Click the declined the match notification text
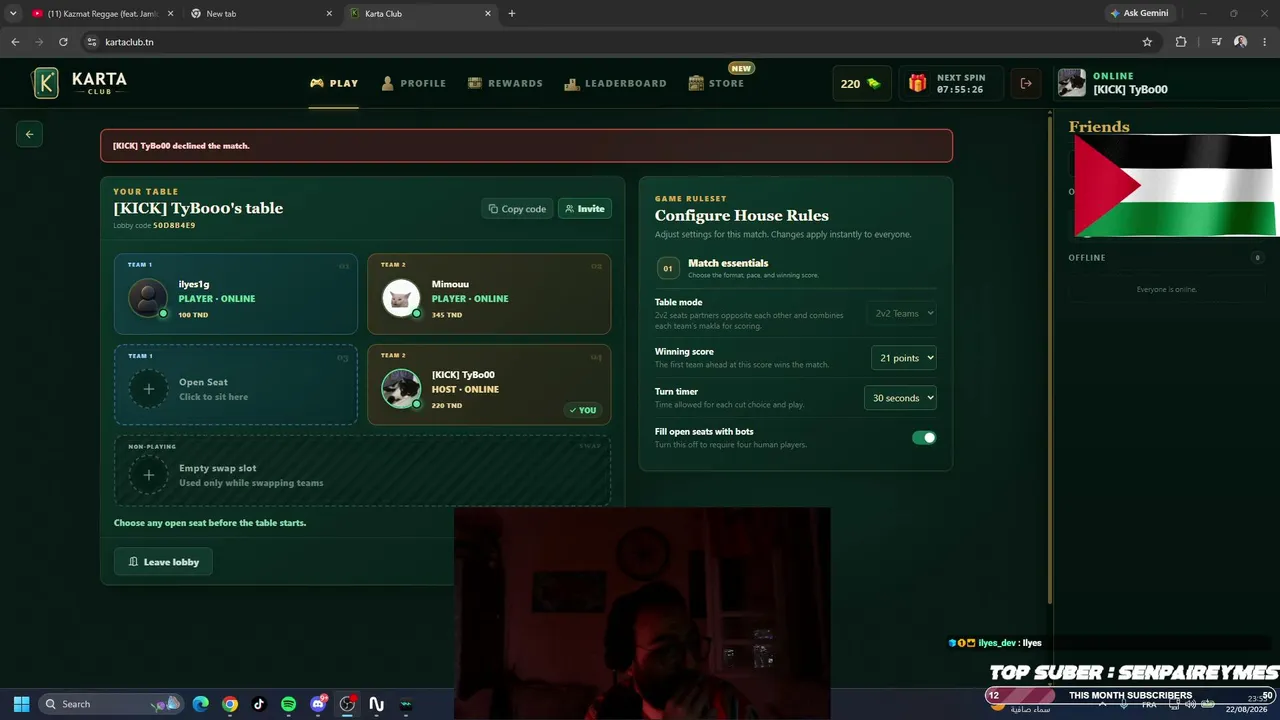Viewport: 1280px width, 720px height. (181, 146)
